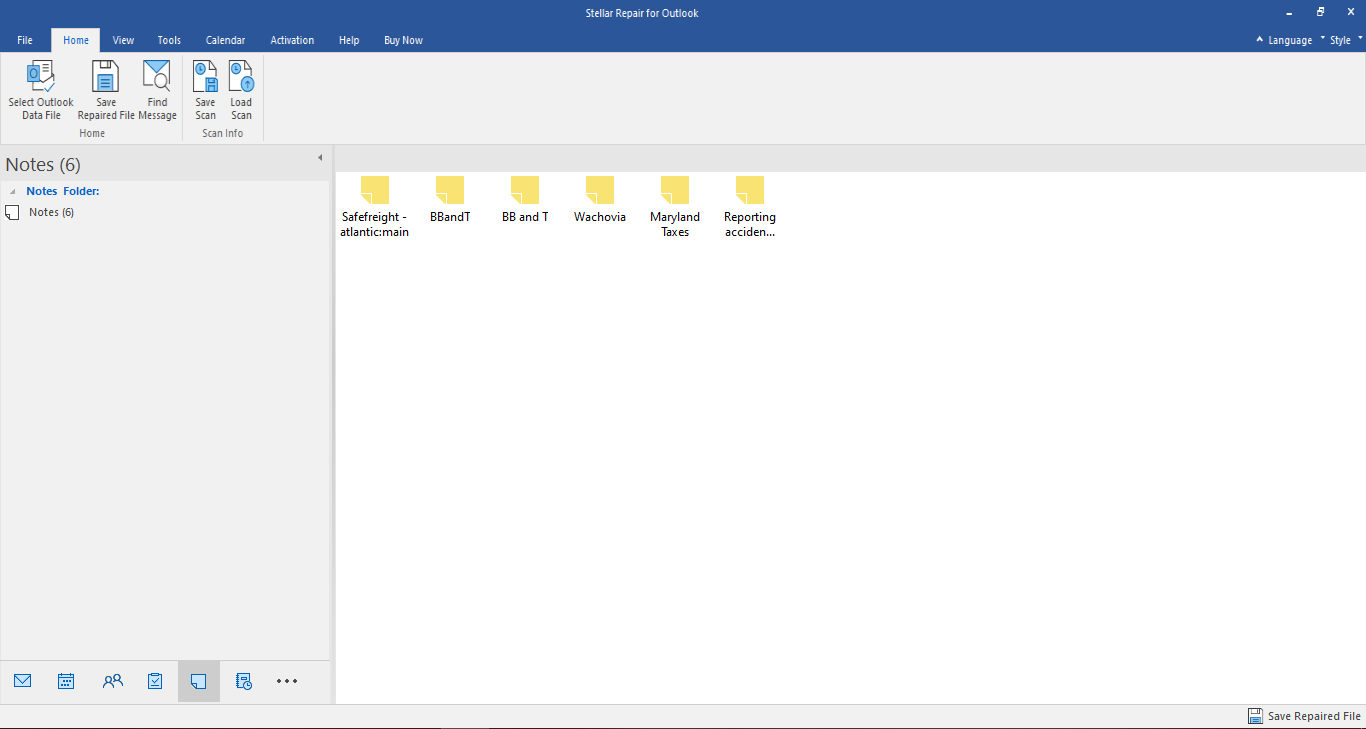1366x729 pixels.
Task: Open the Maryland Taxes note
Action: point(675,207)
